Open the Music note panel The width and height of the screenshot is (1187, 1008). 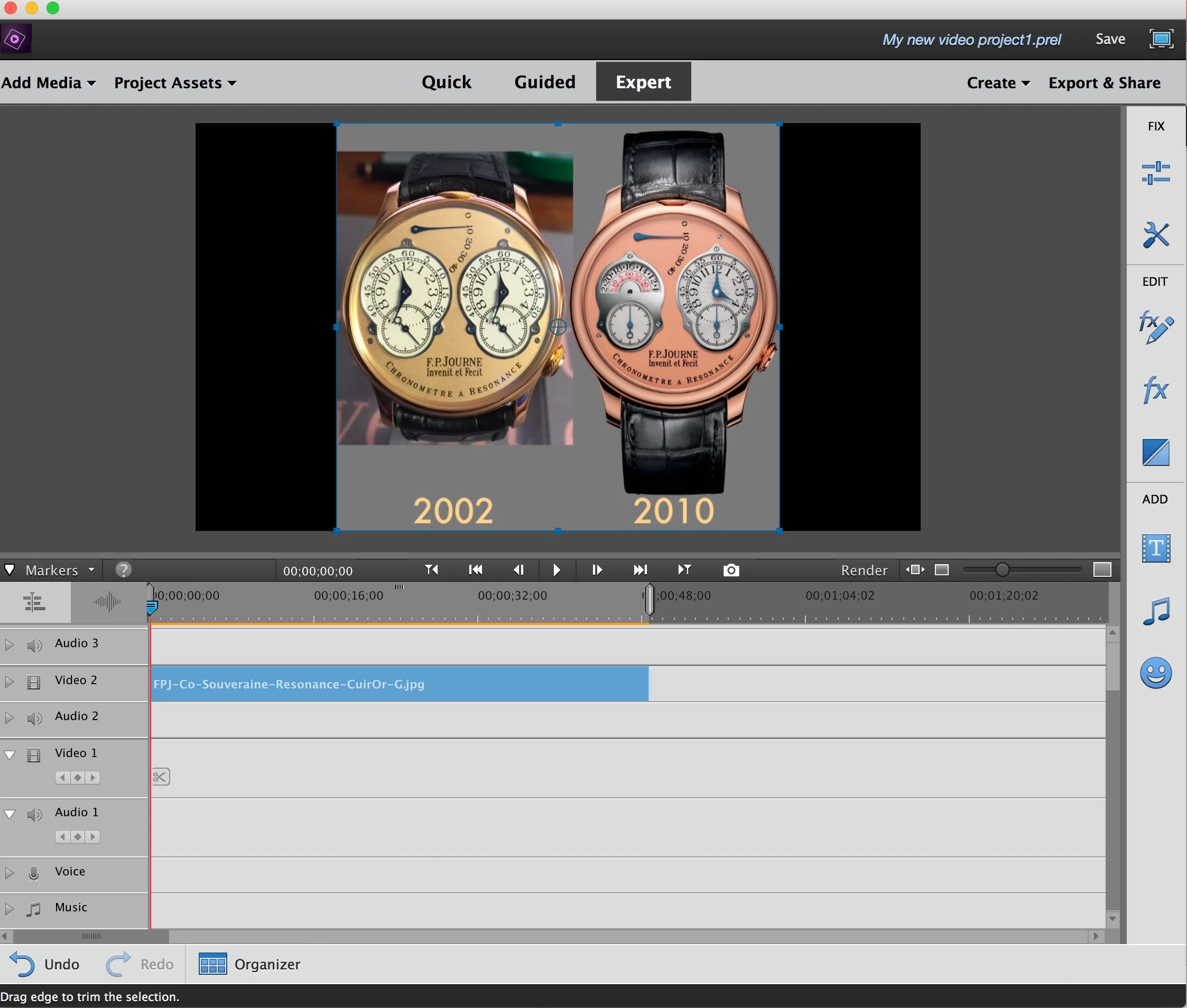1155,611
